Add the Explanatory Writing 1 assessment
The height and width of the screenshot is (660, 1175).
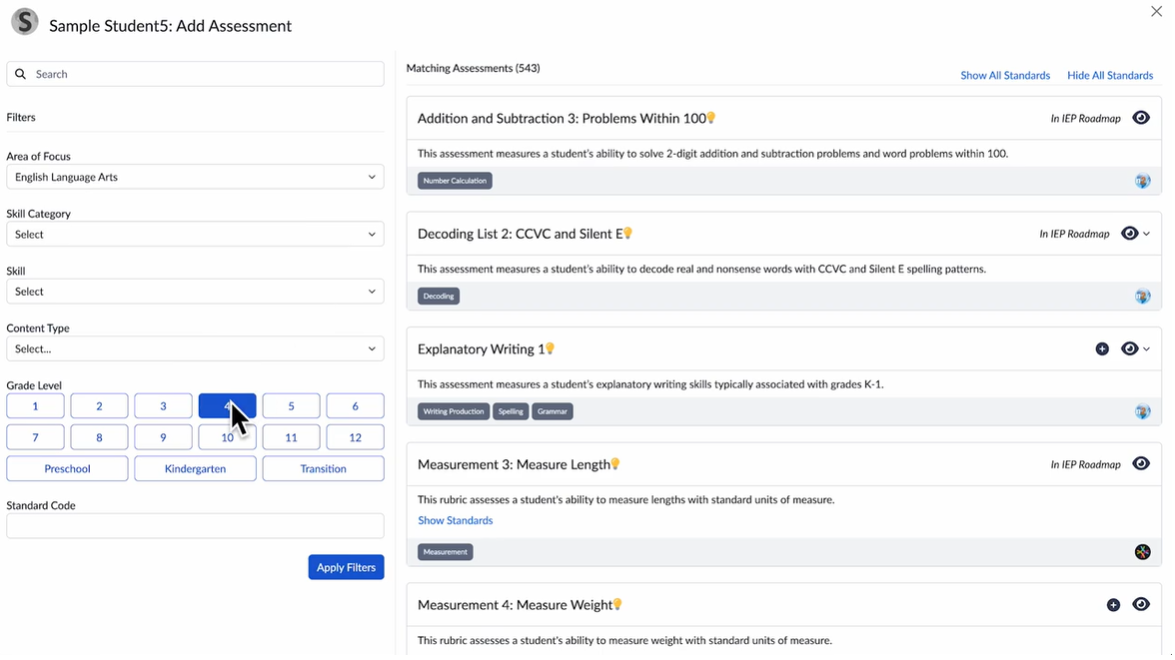click(1102, 349)
